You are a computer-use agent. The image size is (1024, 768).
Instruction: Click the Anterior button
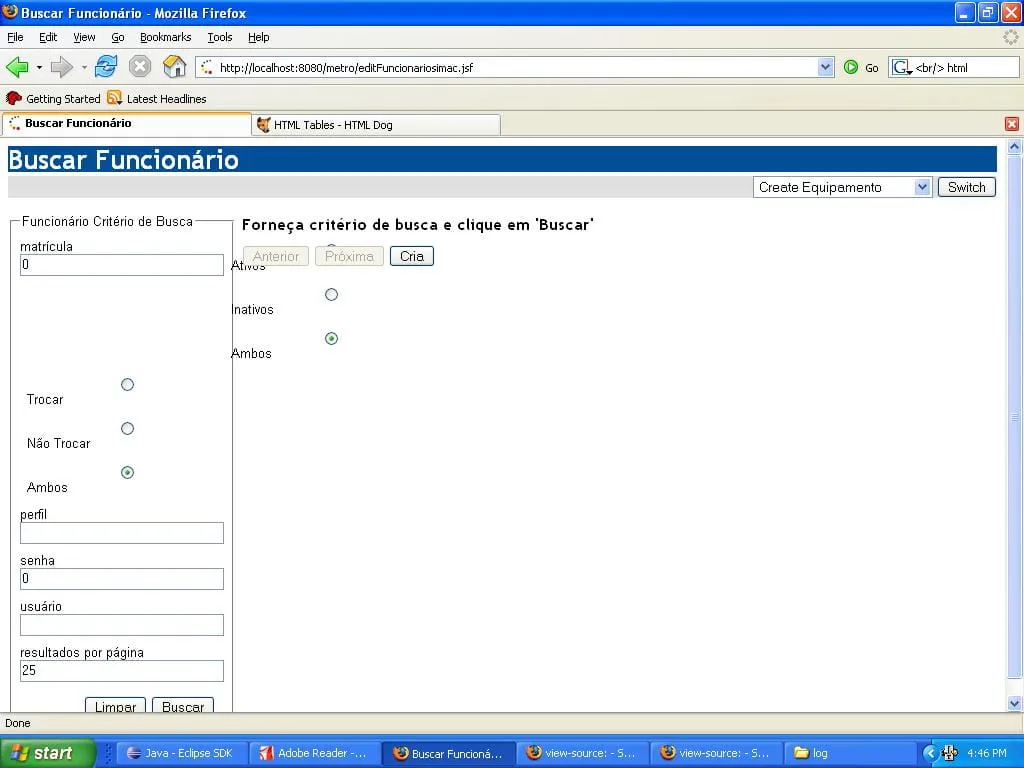click(276, 256)
